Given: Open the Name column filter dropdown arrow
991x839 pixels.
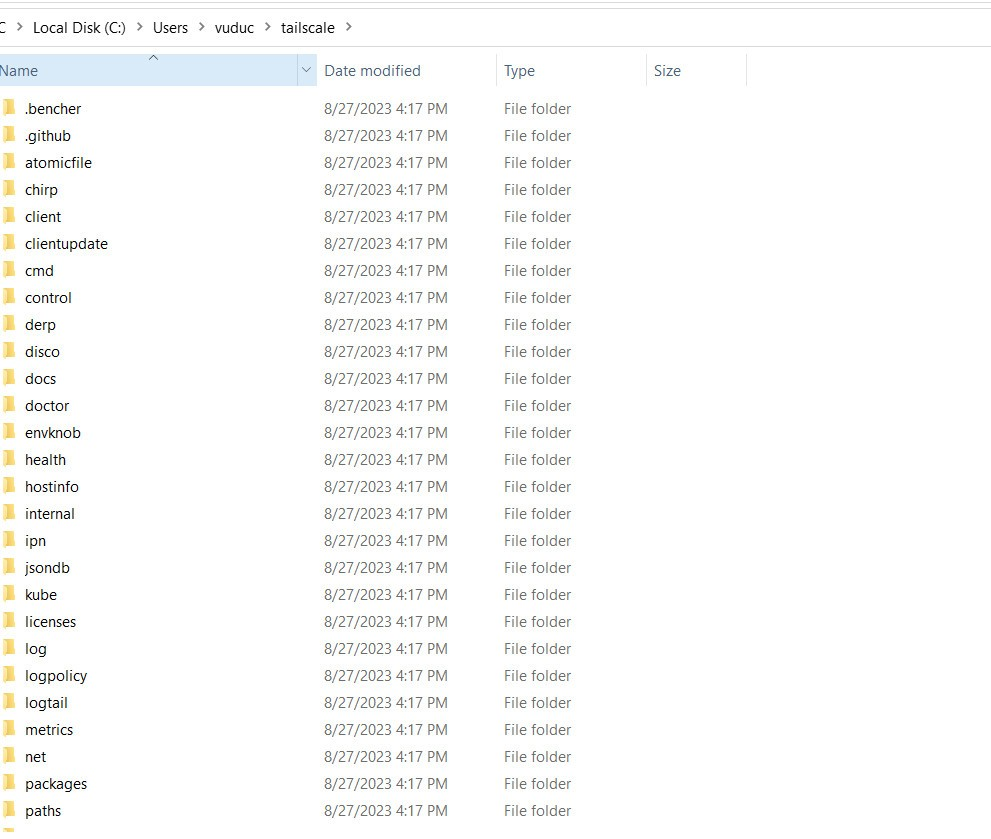Looking at the screenshot, I should pyautogui.click(x=307, y=70).
